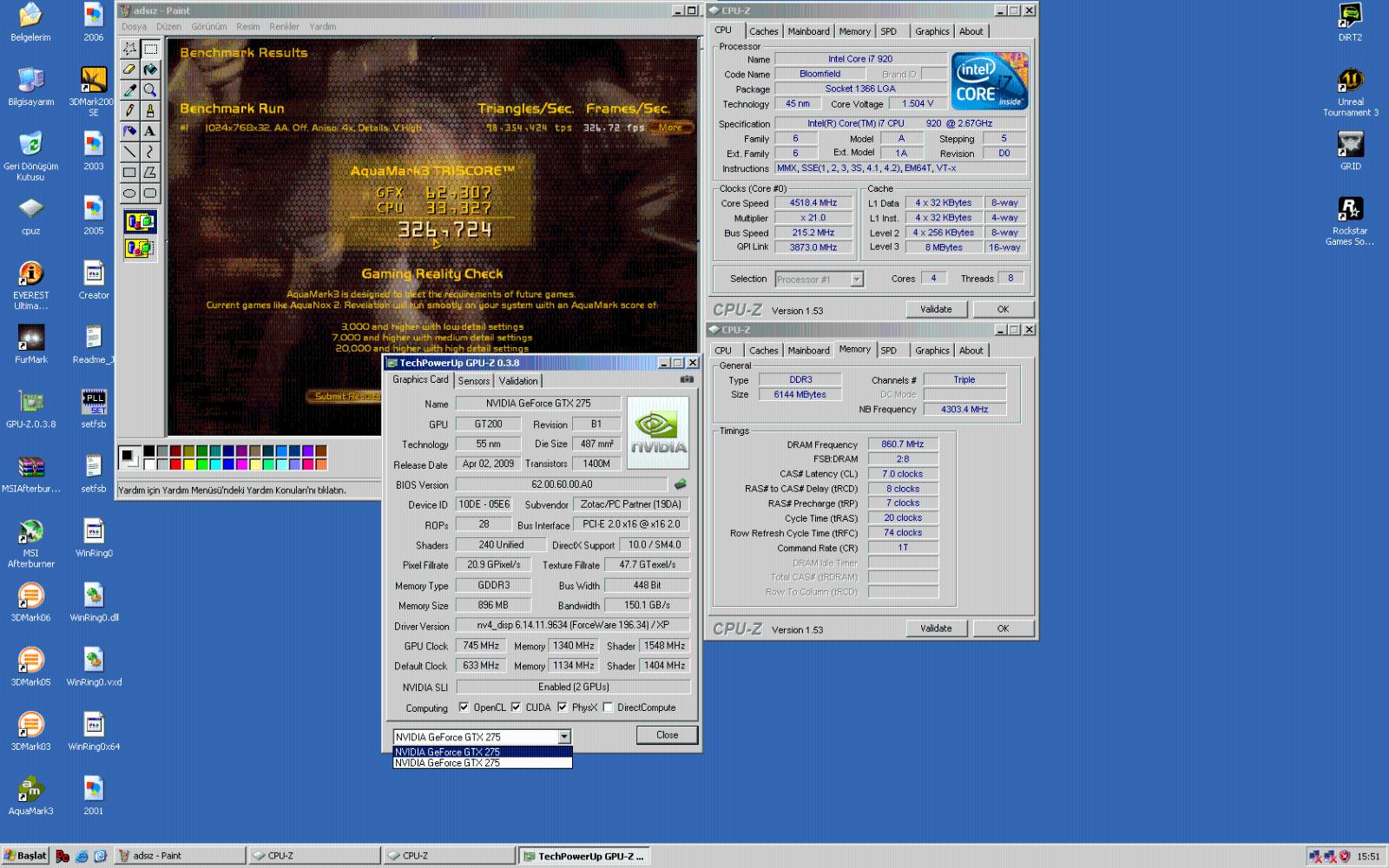Select the Pick Color eyedropper tool
1389x868 pixels.
click(129, 90)
